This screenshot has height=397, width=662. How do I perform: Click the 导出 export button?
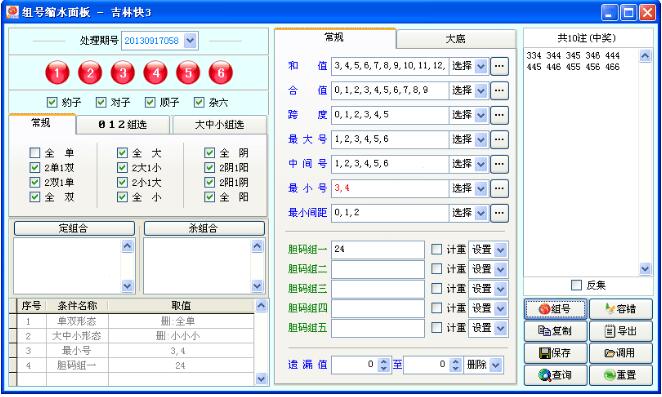click(621, 331)
